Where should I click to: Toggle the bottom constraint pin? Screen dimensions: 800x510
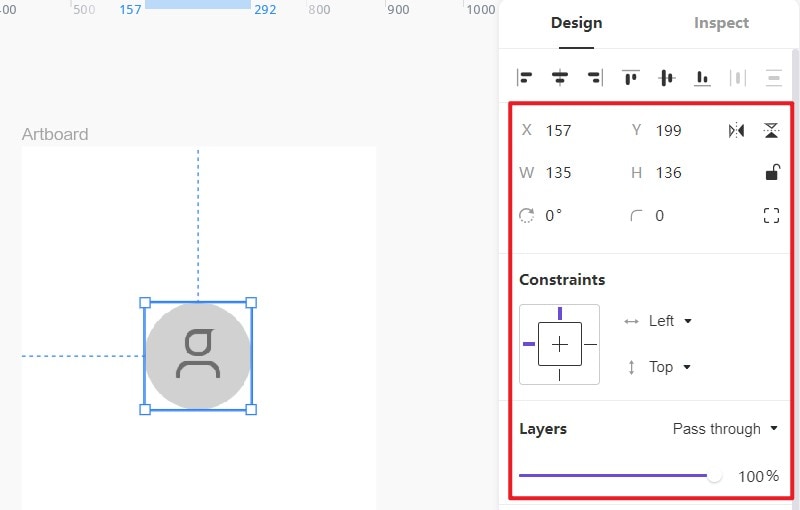[x=560, y=375]
